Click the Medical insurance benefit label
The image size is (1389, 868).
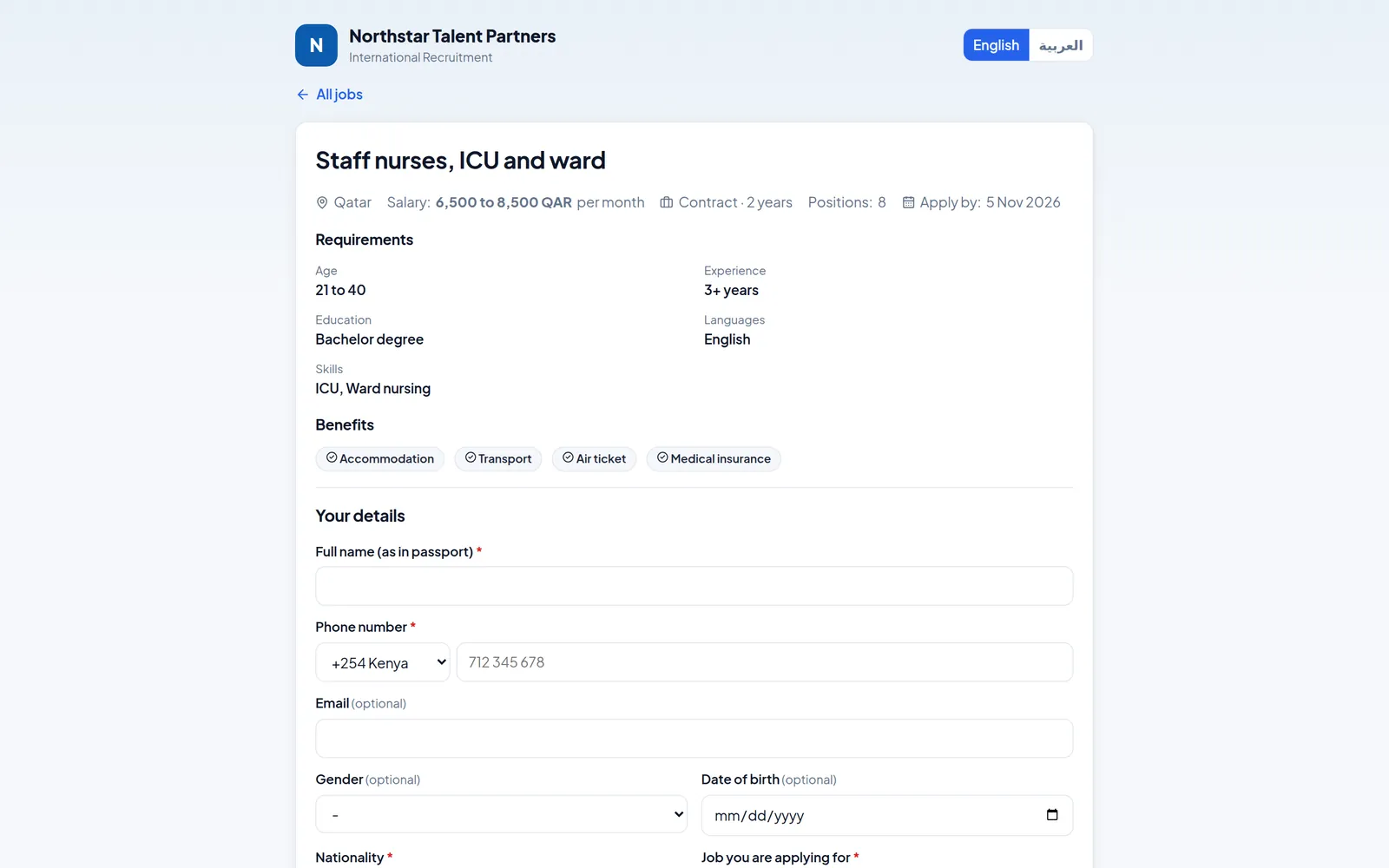(x=721, y=458)
